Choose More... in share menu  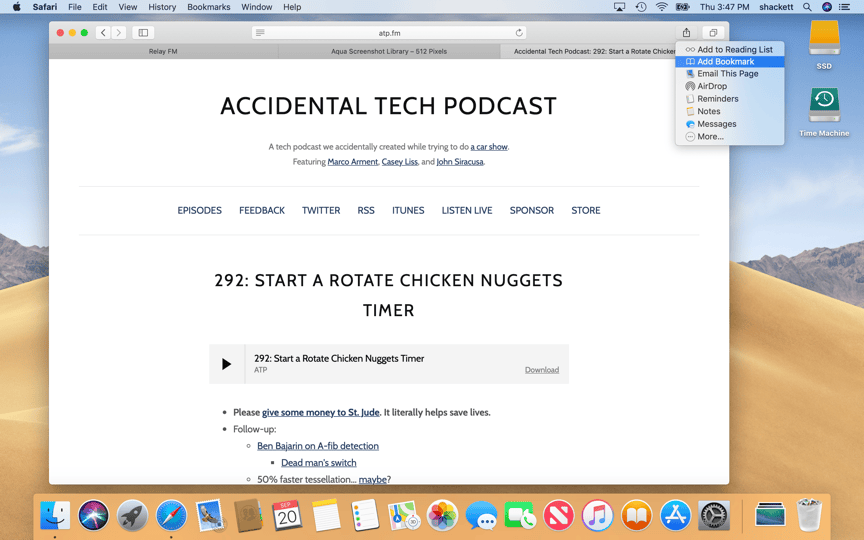[x=730, y=137]
